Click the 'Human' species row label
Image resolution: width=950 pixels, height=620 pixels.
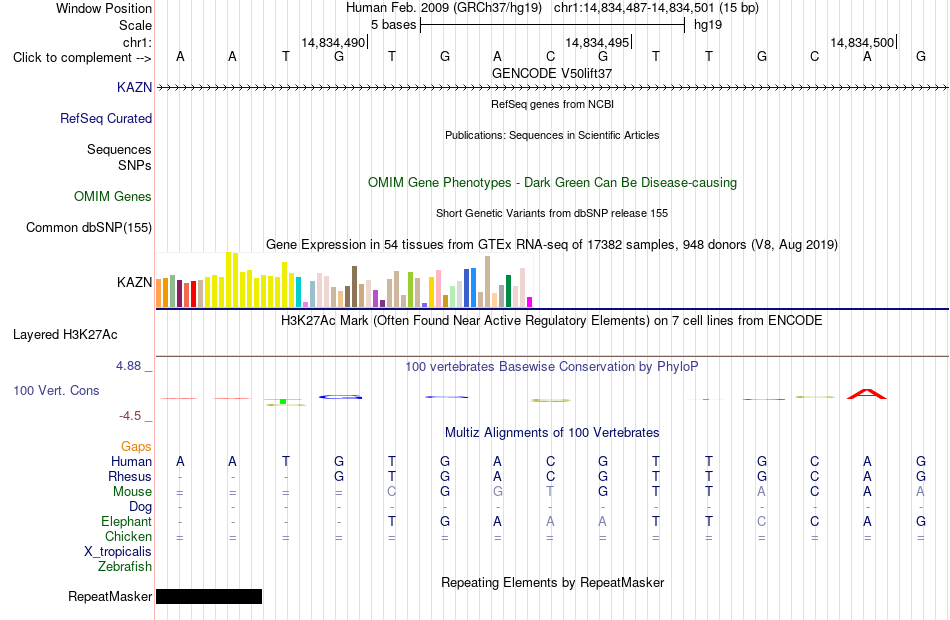pyautogui.click(x=131, y=461)
